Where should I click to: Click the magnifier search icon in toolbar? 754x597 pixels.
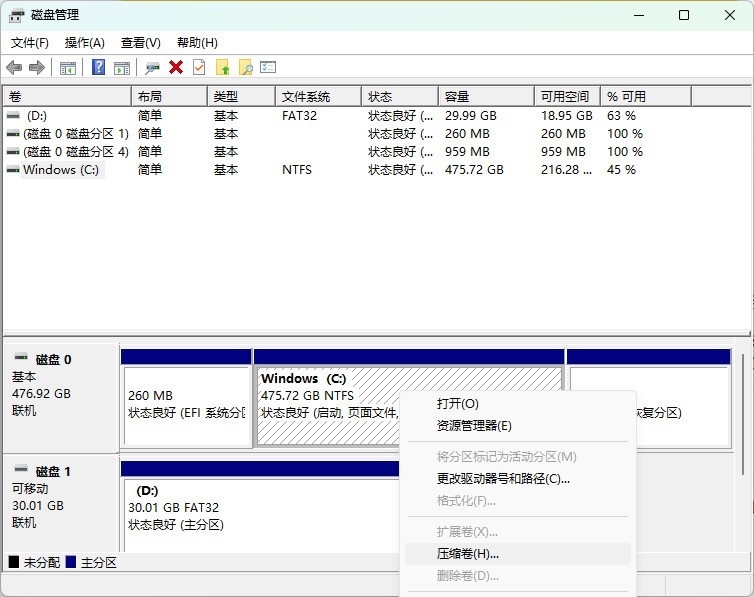pos(245,67)
